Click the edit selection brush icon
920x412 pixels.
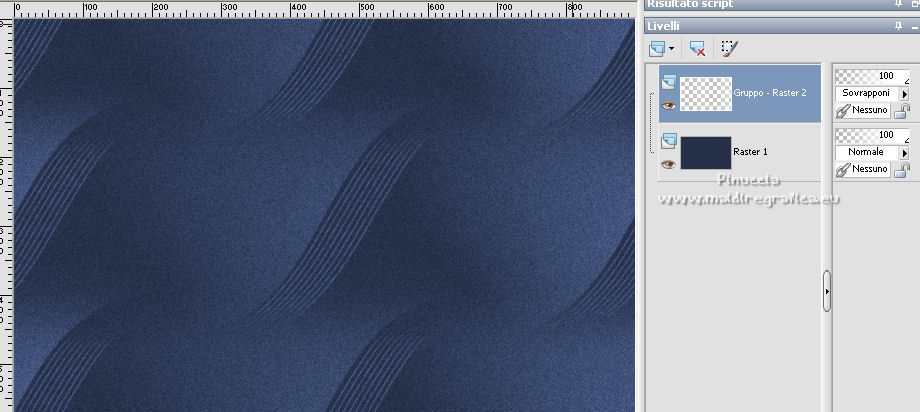pos(729,48)
